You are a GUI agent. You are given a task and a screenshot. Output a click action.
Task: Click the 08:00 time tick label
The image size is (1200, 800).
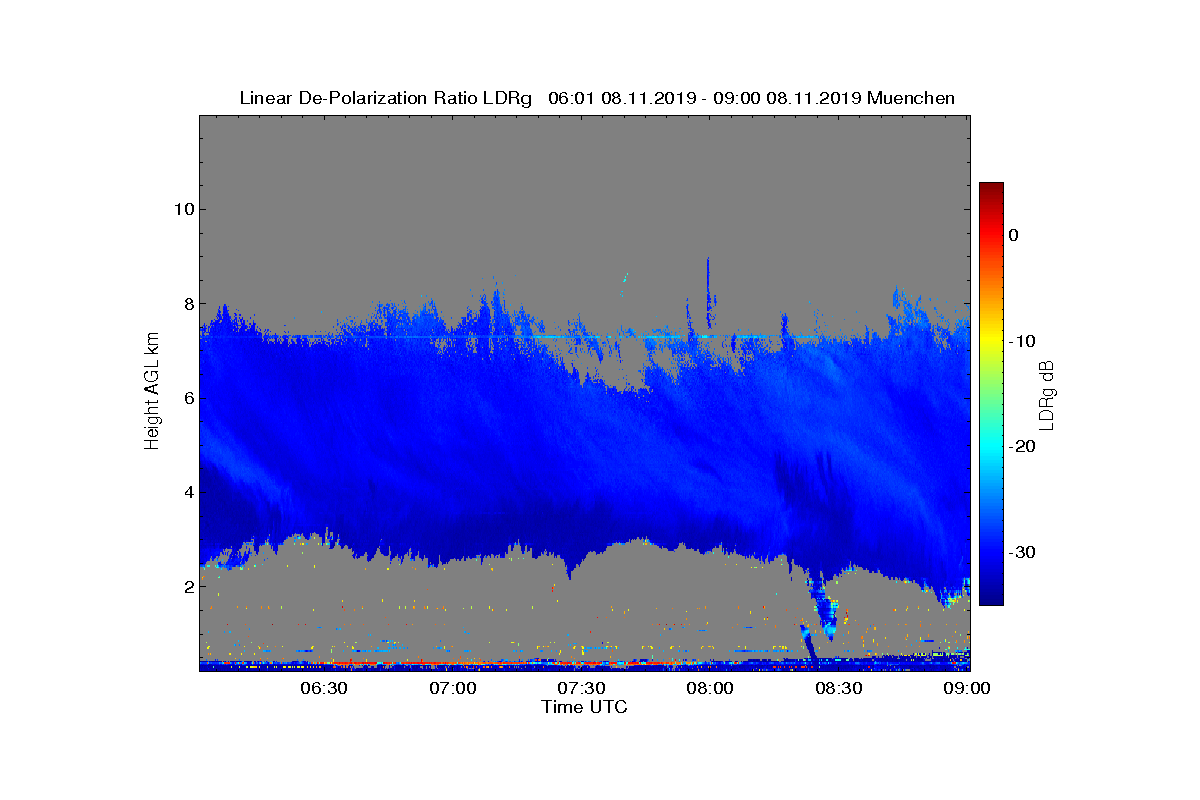pyautogui.click(x=710, y=688)
